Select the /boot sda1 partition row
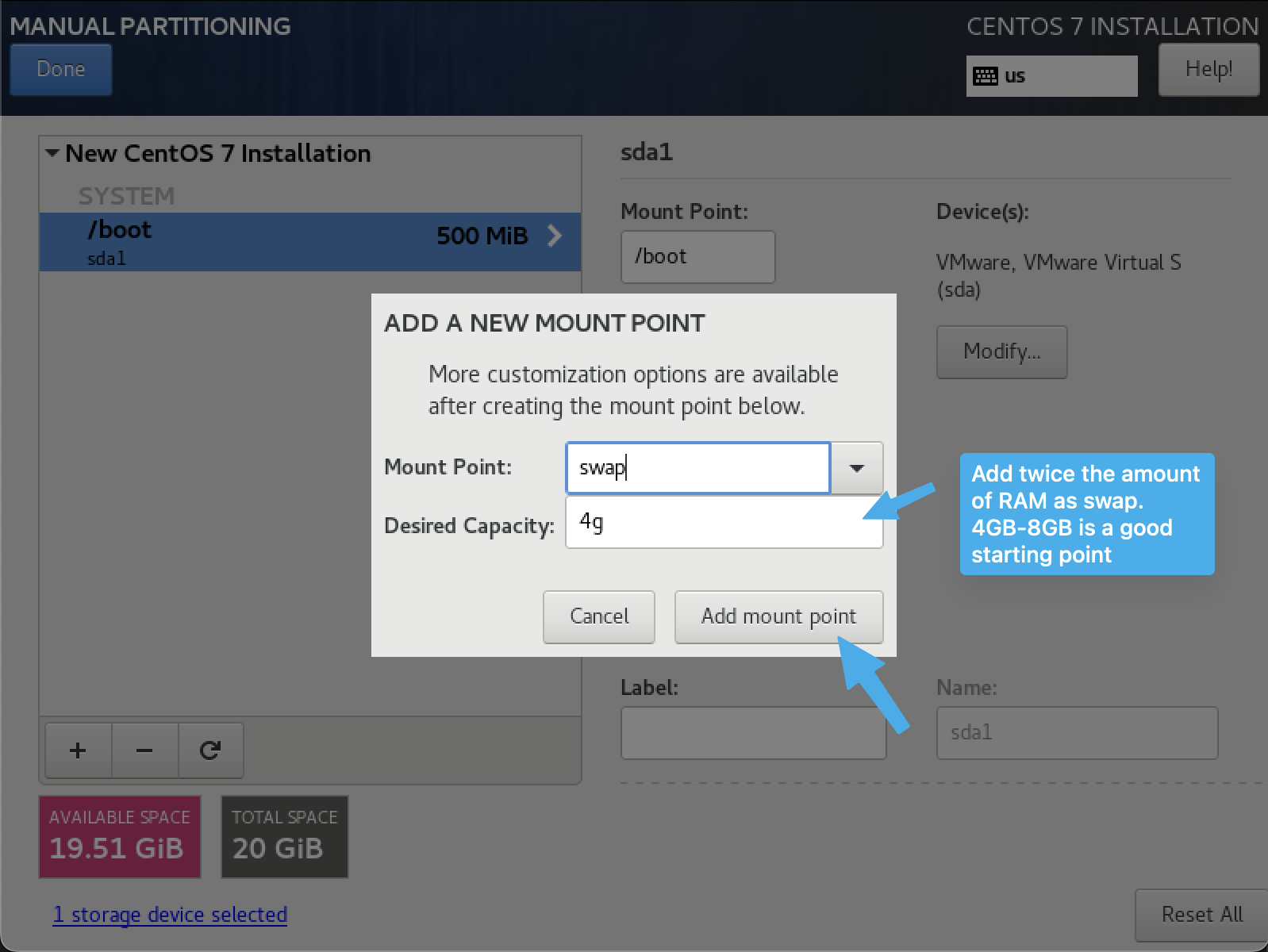Screen dimensions: 1268x952 click(x=310, y=242)
